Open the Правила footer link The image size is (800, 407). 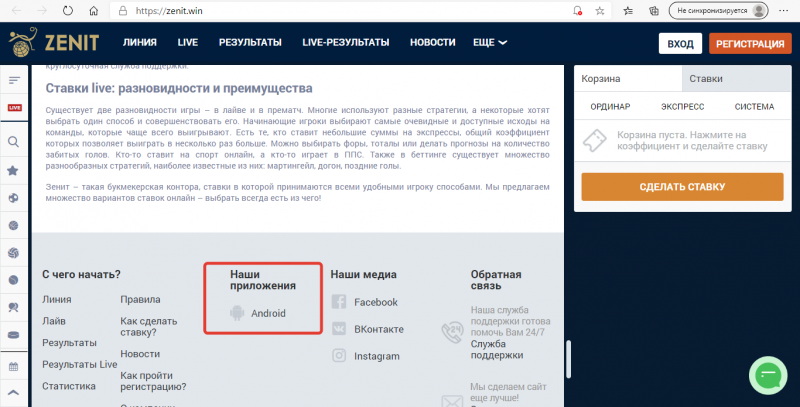pyautogui.click(x=140, y=299)
